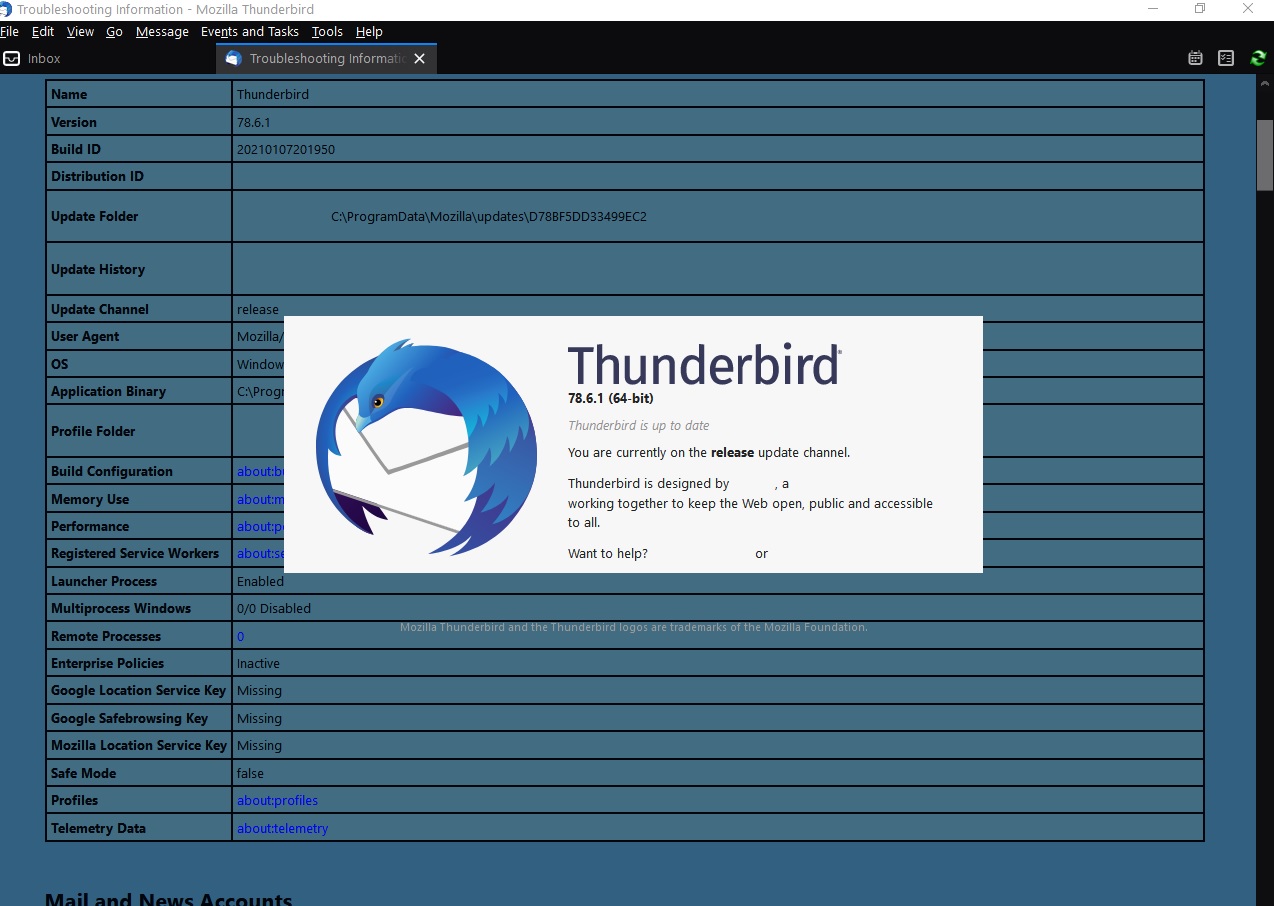This screenshot has height=906, width=1274.
Task: Open the Help menu
Action: [x=369, y=32]
